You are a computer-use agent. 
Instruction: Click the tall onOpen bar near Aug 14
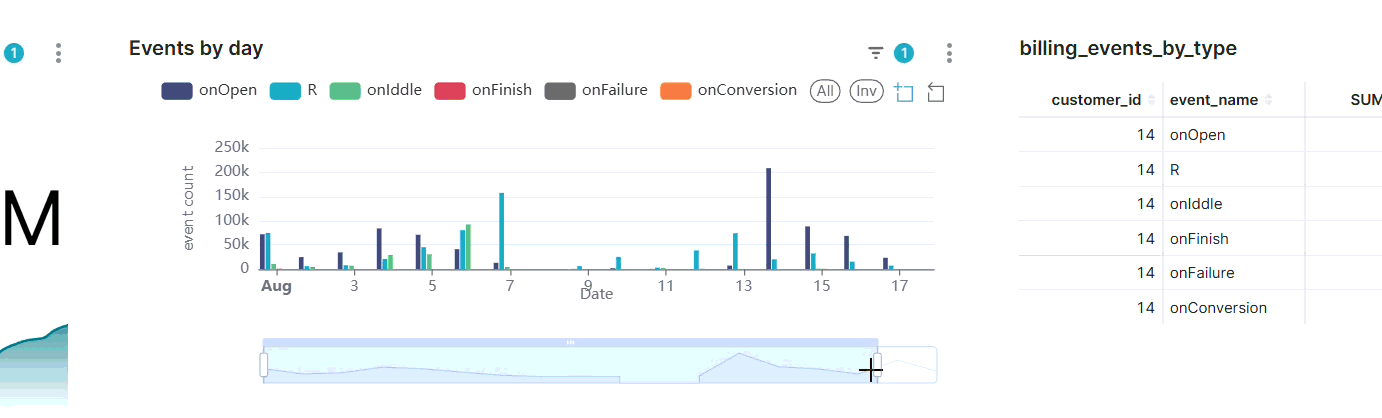pos(768,218)
